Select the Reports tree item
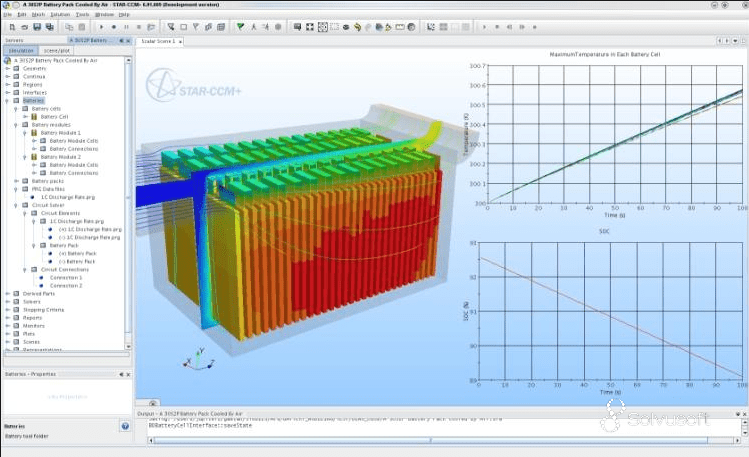This screenshot has width=749, height=457. 32,318
